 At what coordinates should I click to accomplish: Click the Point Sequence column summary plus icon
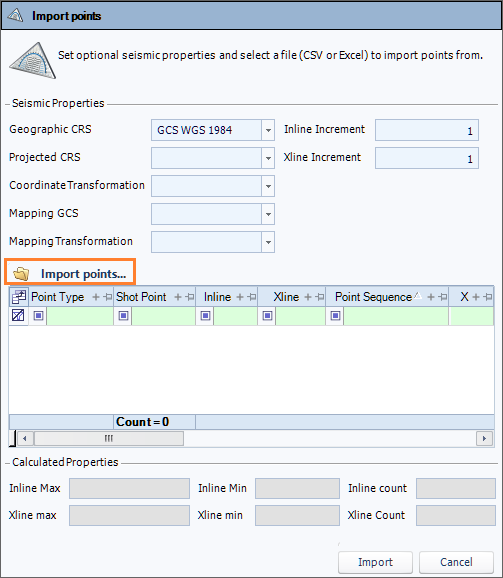coord(431,297)
